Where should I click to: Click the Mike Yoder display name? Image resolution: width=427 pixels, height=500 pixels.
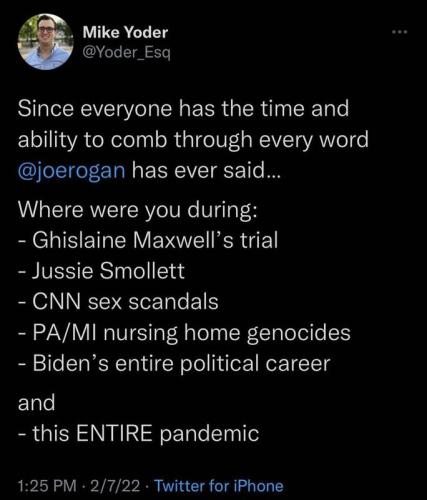tap(125, 32)
